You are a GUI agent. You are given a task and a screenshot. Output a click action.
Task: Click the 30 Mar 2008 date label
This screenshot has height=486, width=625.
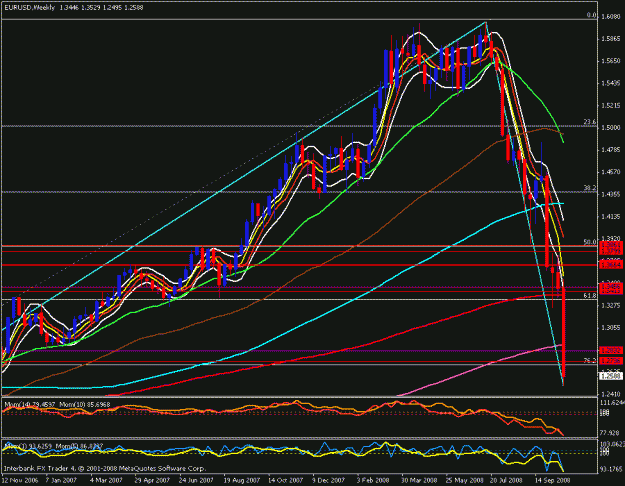[x=419, y=480]
